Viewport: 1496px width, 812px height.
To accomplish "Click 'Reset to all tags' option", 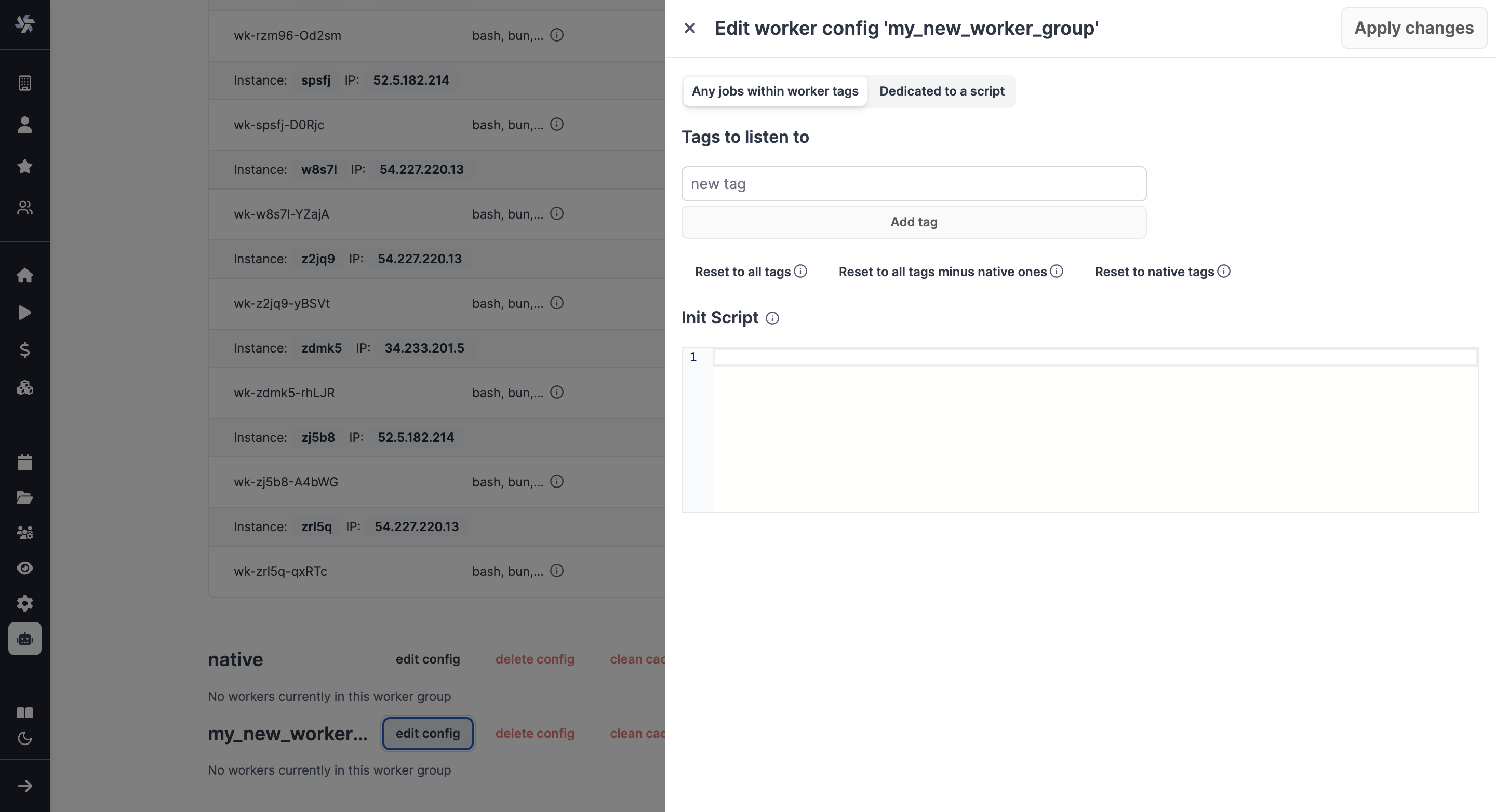I will coord(742,271).
